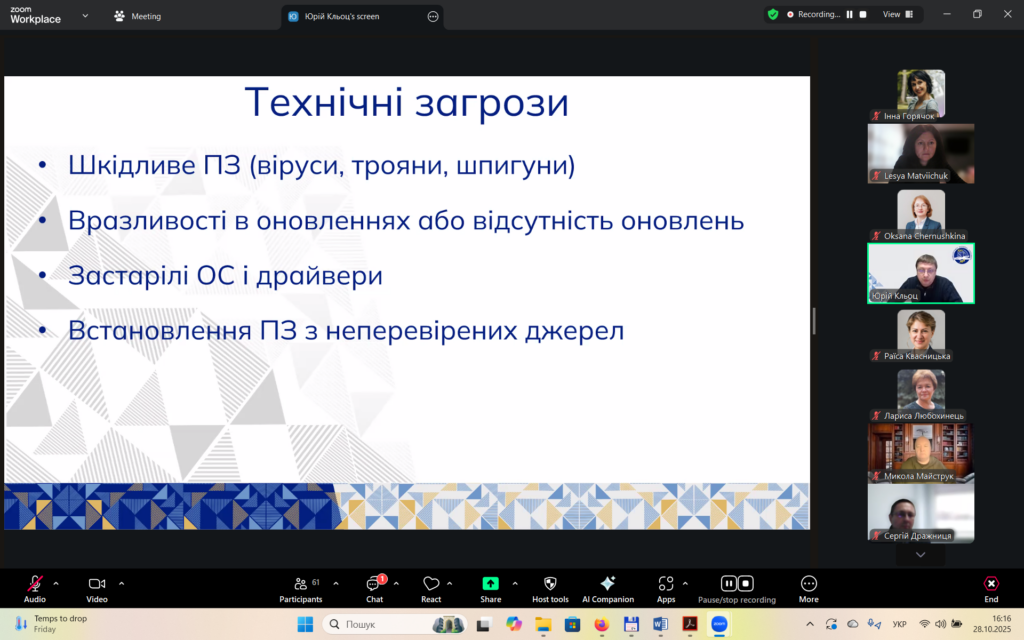This screenshot has width=1024, height=640.
Task: Open the Apps menu icon
Action: pyautogui.click(x=665, y=584)
